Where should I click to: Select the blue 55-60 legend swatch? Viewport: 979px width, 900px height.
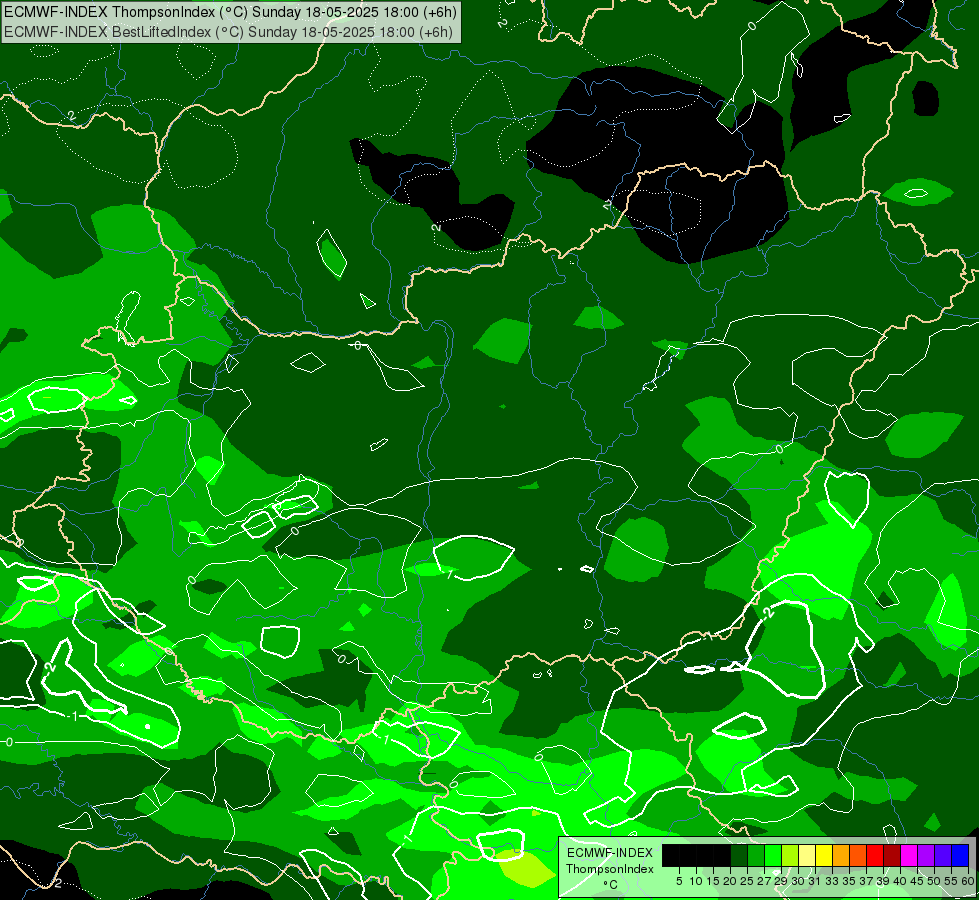tap(960, 855)
